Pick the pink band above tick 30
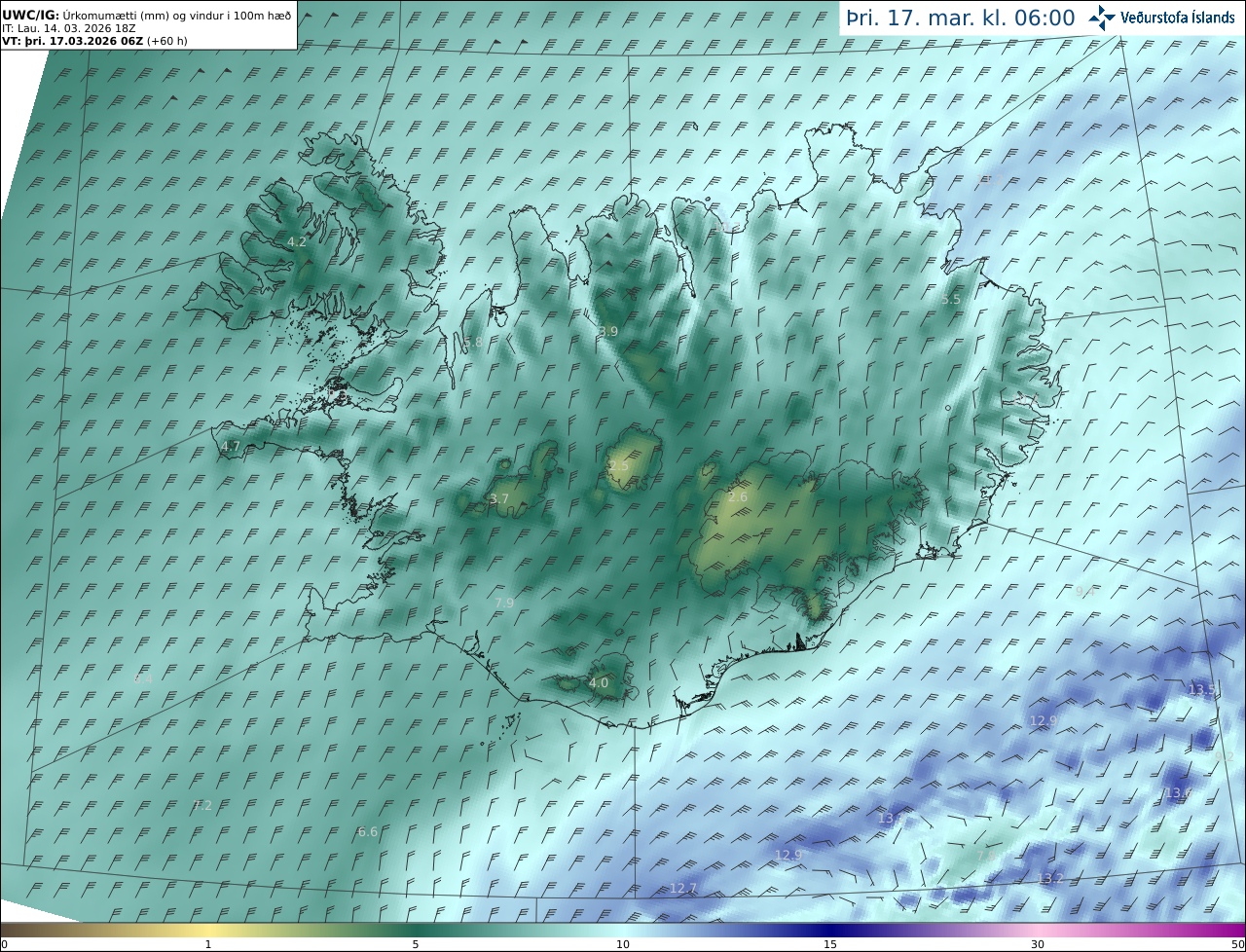The image size is (1246, 952). click(1038, 930)
